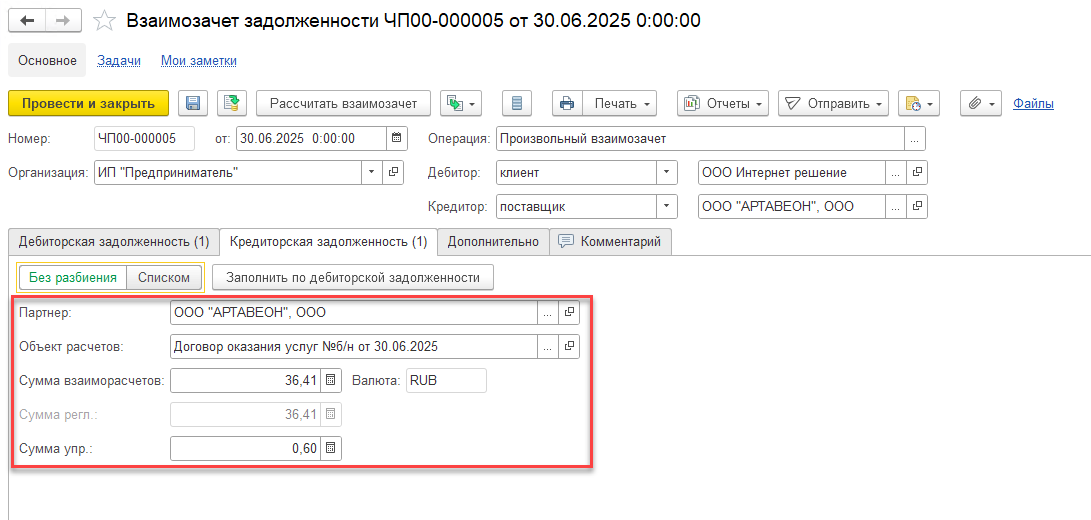Open the Организация dropdown list
Viewport: 1091px width, 520px height.
(x=372, y=173)
